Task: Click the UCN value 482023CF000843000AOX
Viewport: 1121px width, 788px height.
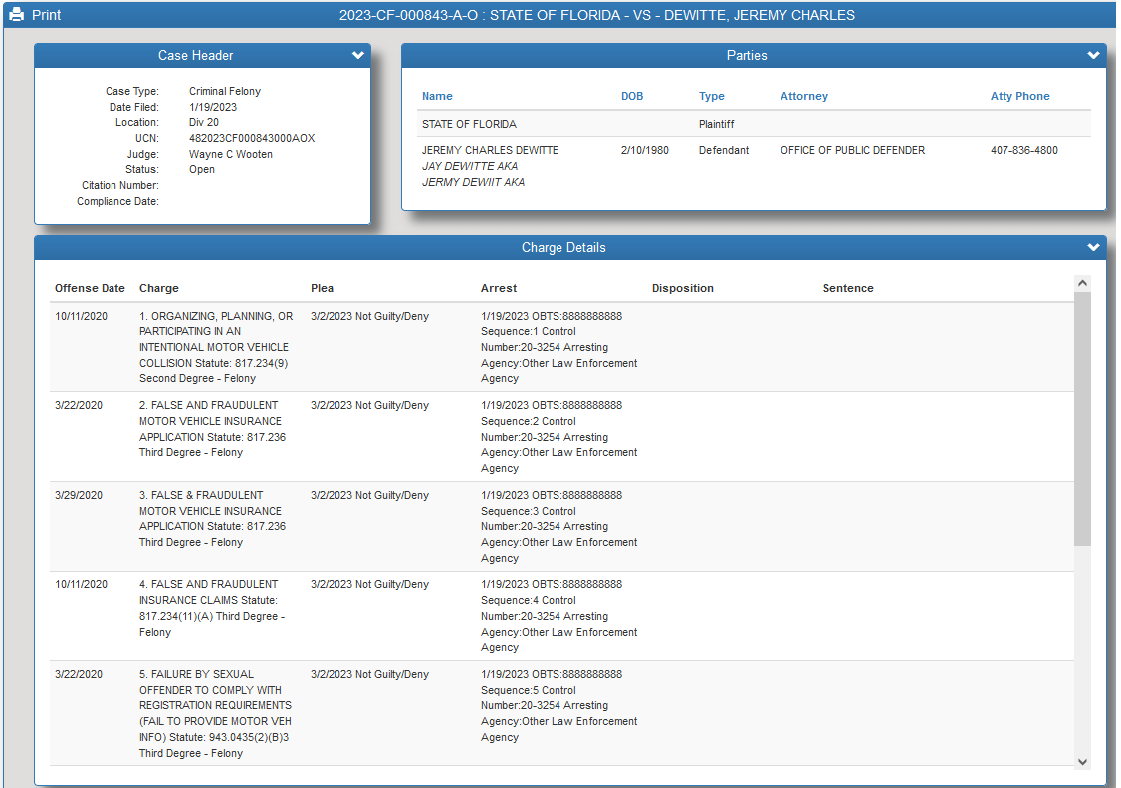Action: 252,138
